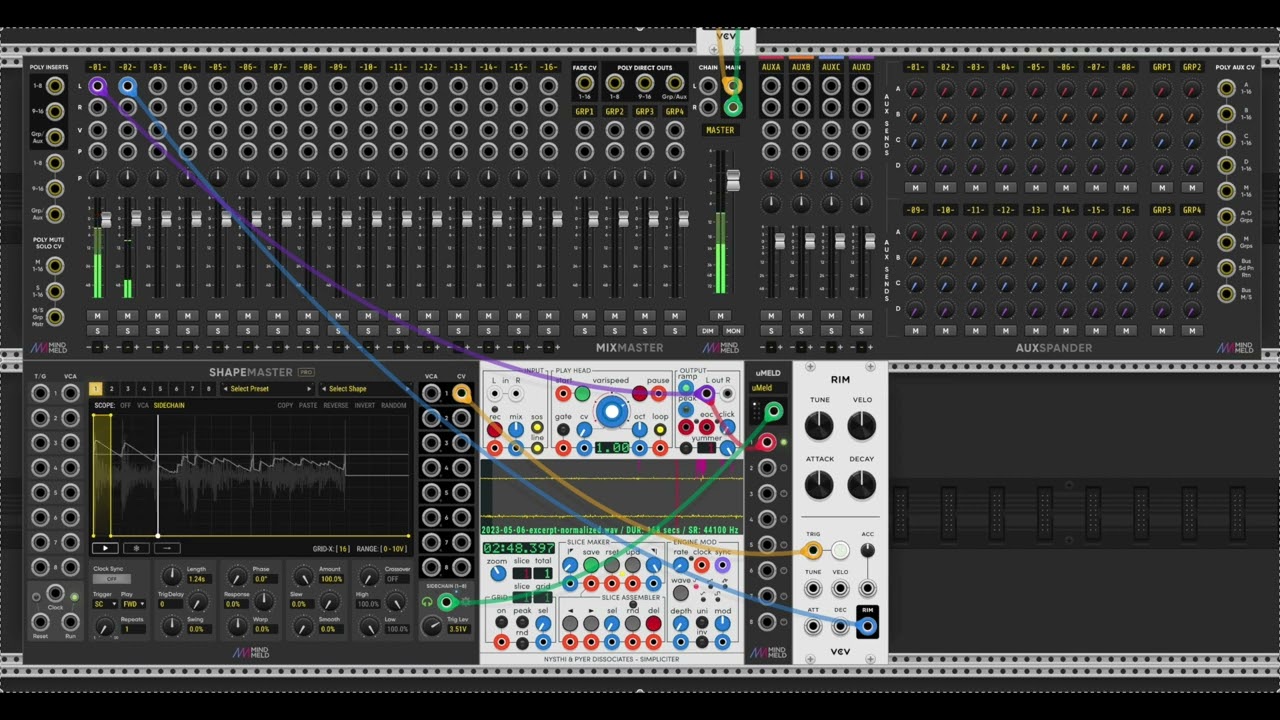Mute the MixMaster master output
This screenshot has width=1280, height=720.
[720, 316]
